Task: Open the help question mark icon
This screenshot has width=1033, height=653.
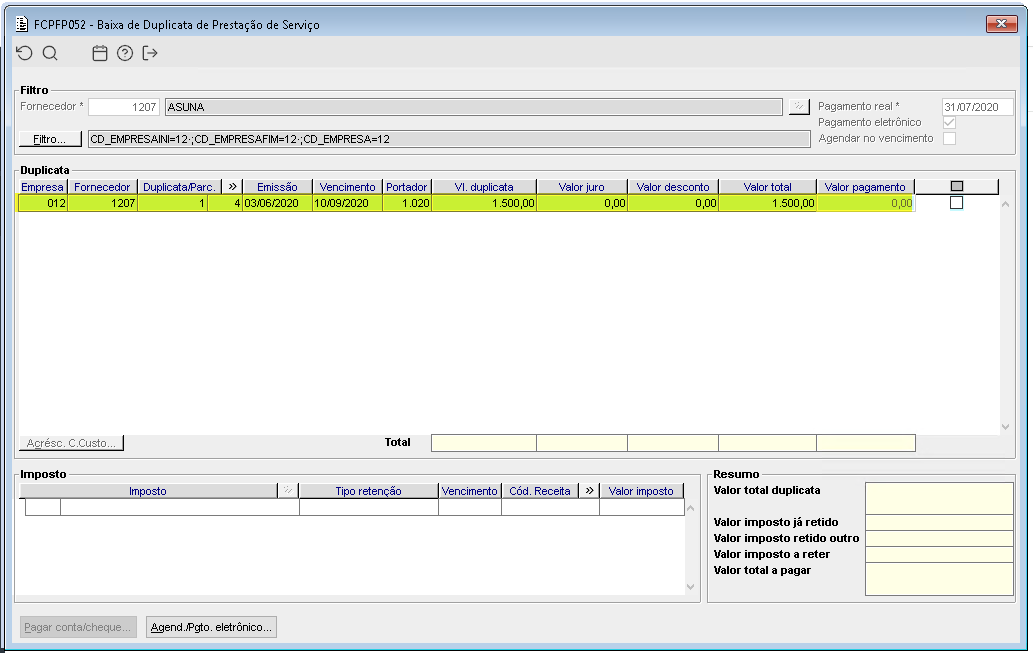Action: (125, 53)
